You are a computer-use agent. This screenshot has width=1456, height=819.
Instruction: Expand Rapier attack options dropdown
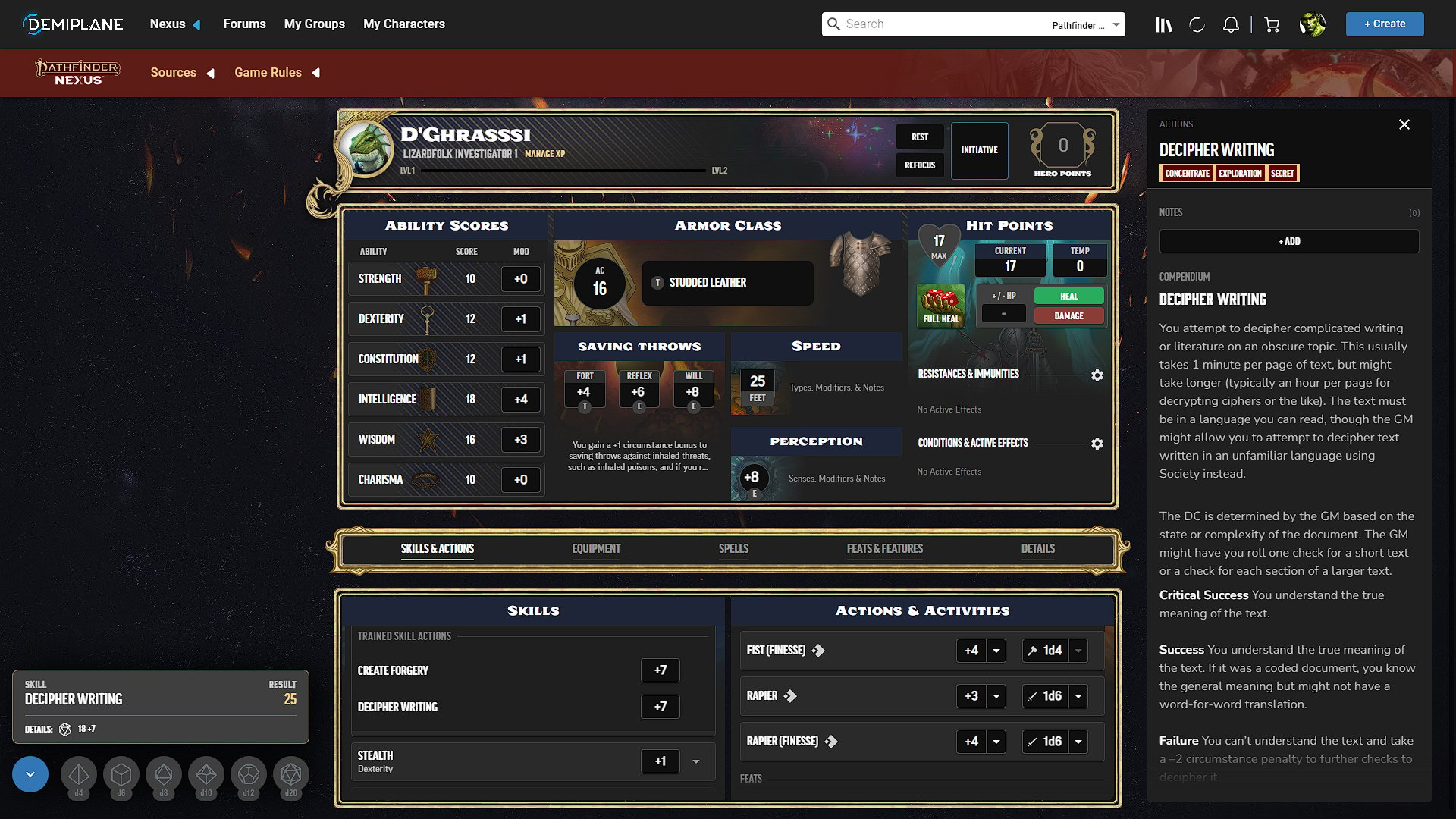(x=996, y=696)
